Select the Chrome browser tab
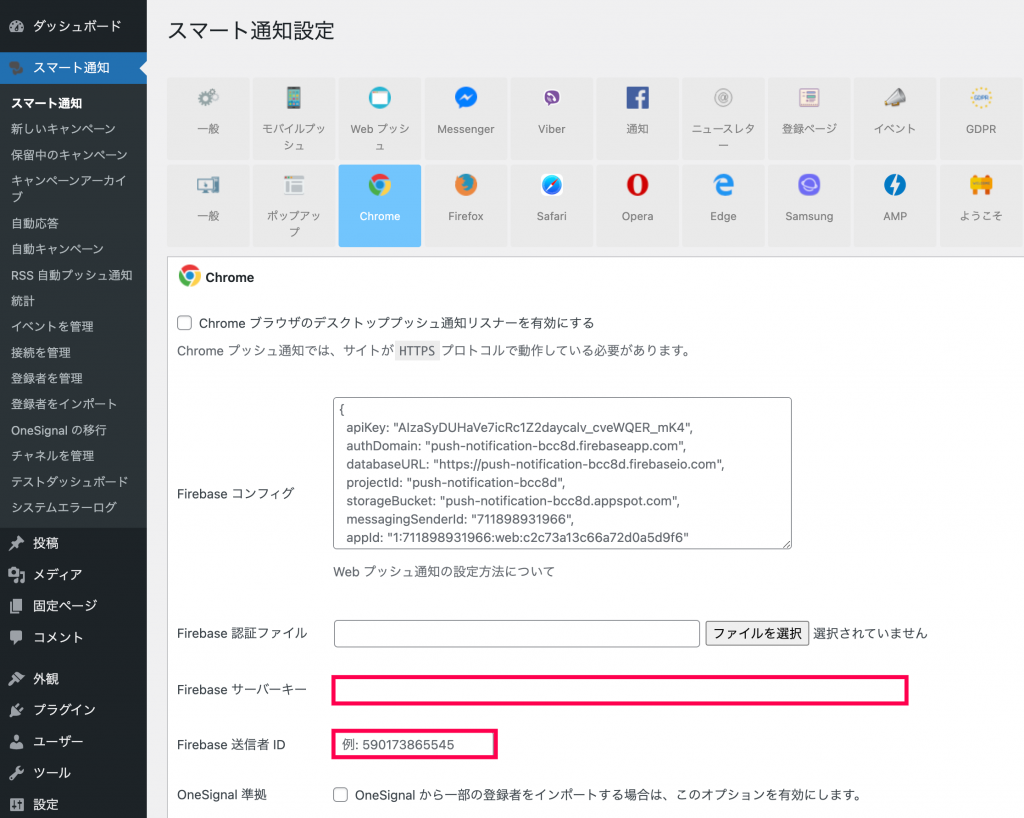 pyautogui.click(x=379, y=206)
